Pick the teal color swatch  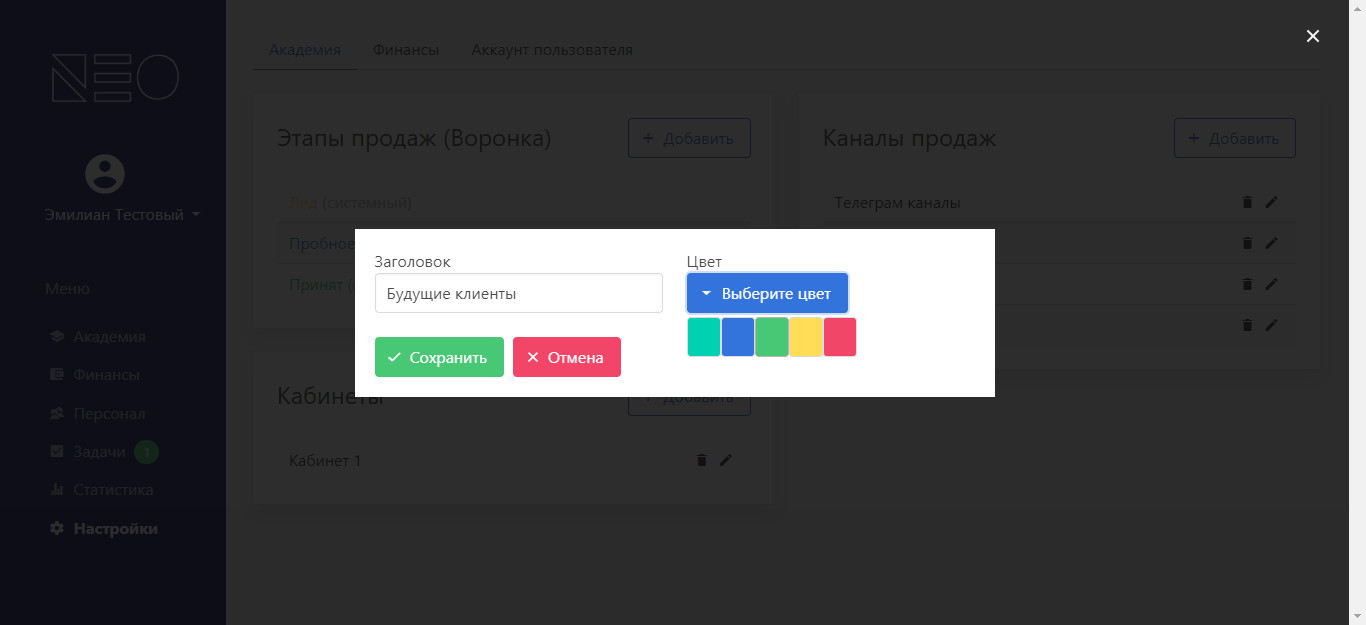704,337
